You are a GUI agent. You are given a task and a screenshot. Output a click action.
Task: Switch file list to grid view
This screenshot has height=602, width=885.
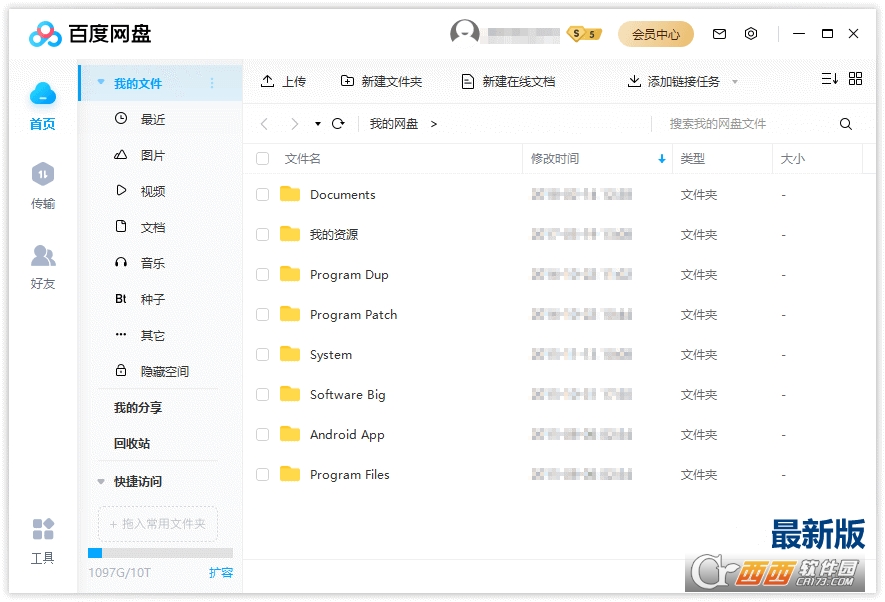pos(855,78)
